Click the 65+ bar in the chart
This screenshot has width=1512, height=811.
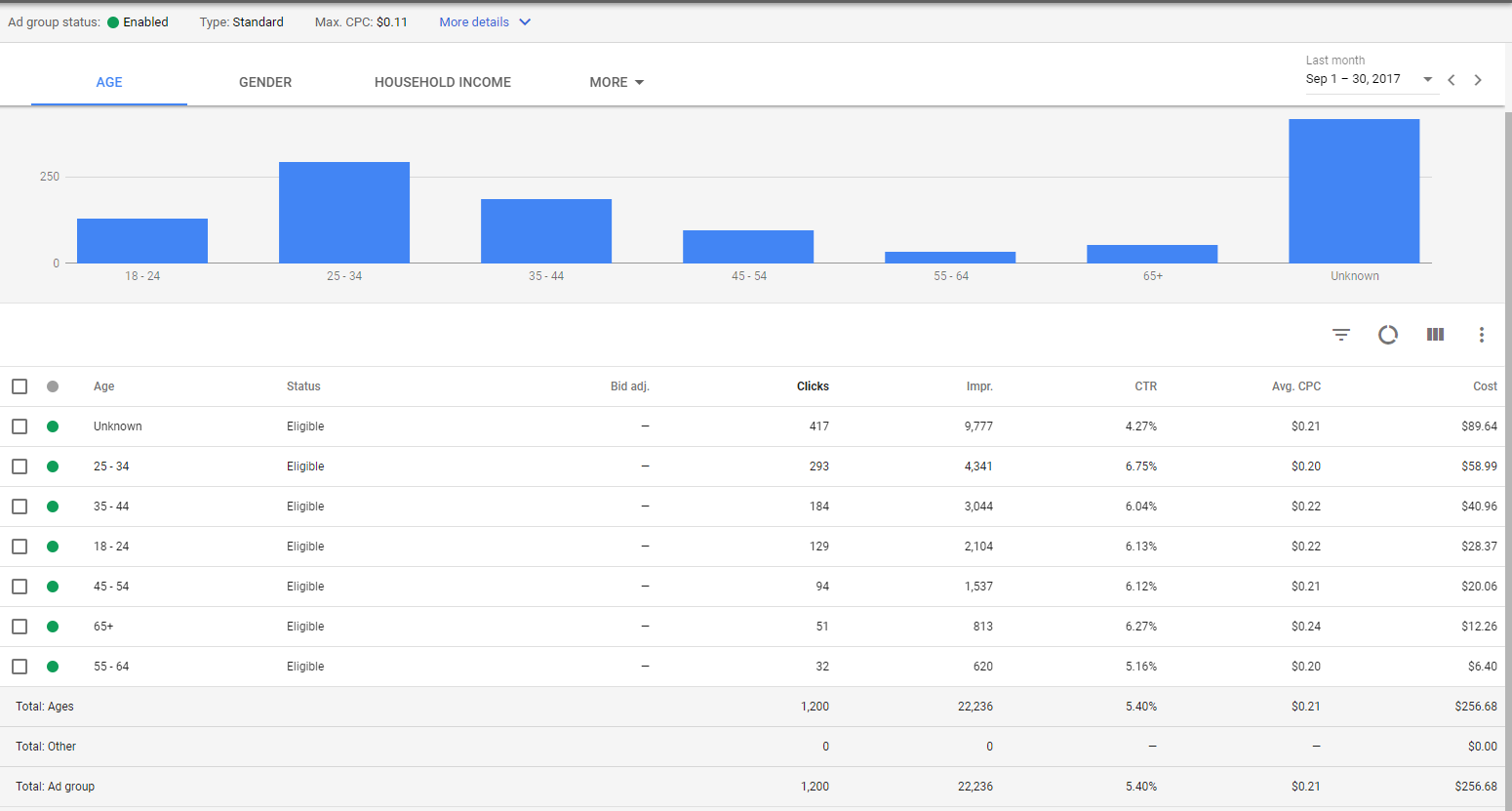1152,254
